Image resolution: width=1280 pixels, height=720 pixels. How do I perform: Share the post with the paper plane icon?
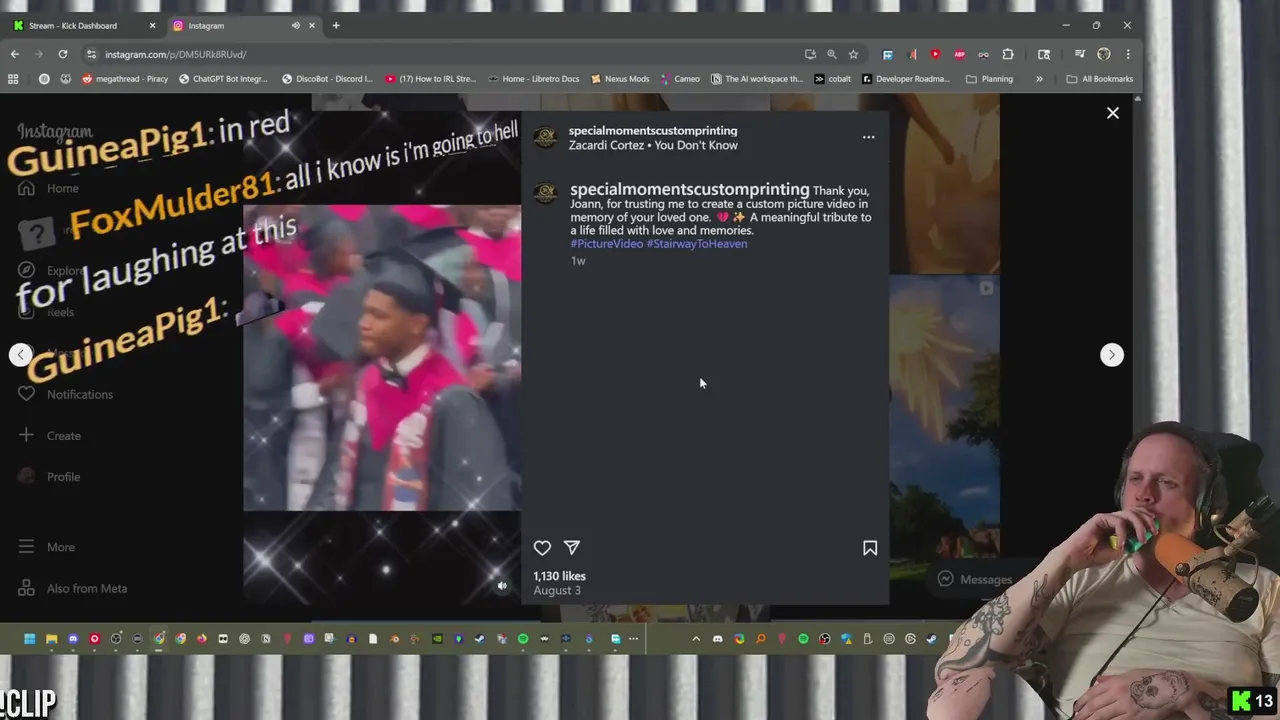tap(572, 548)
